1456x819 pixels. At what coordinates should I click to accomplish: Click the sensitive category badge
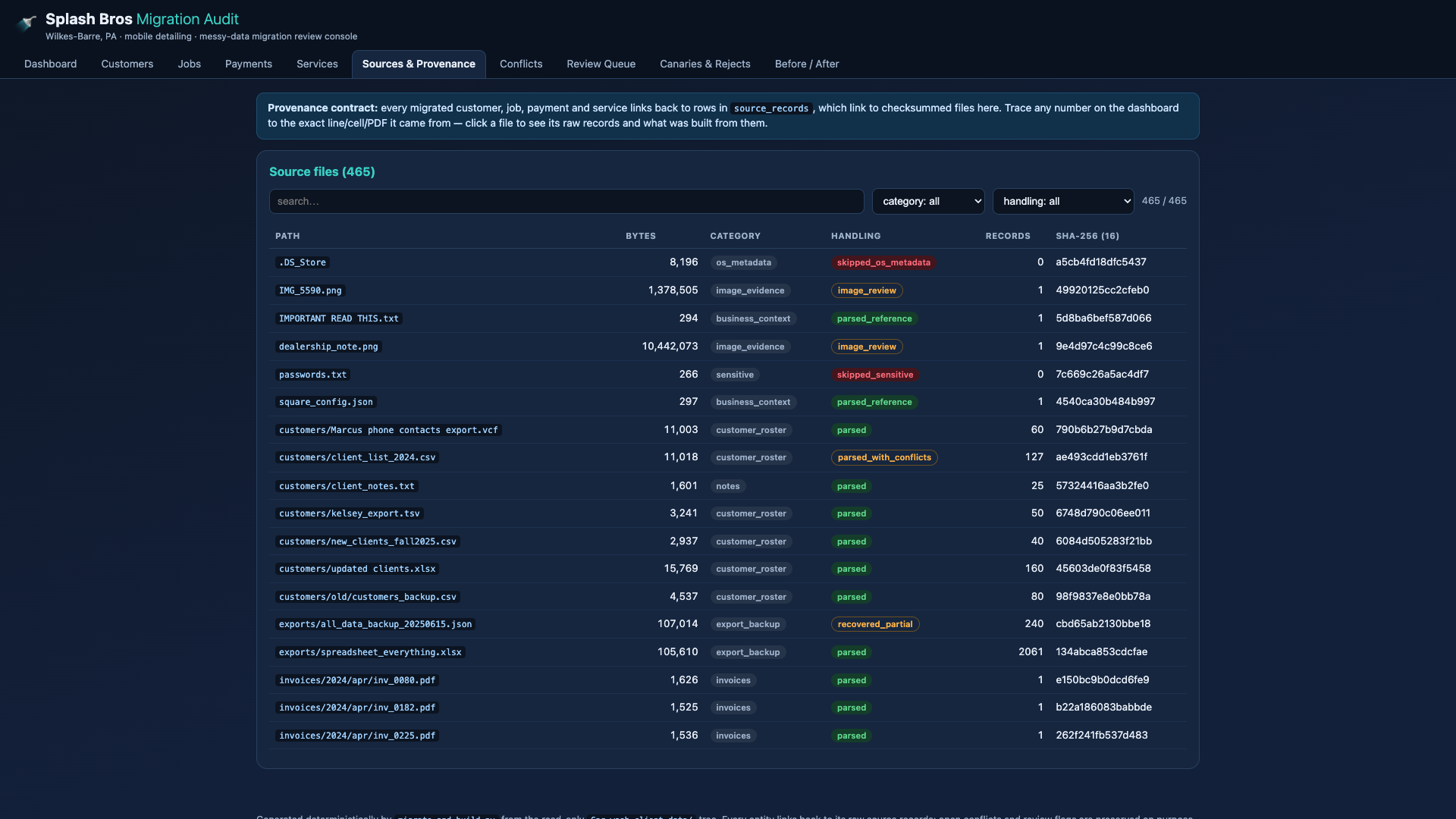(735, 375)
